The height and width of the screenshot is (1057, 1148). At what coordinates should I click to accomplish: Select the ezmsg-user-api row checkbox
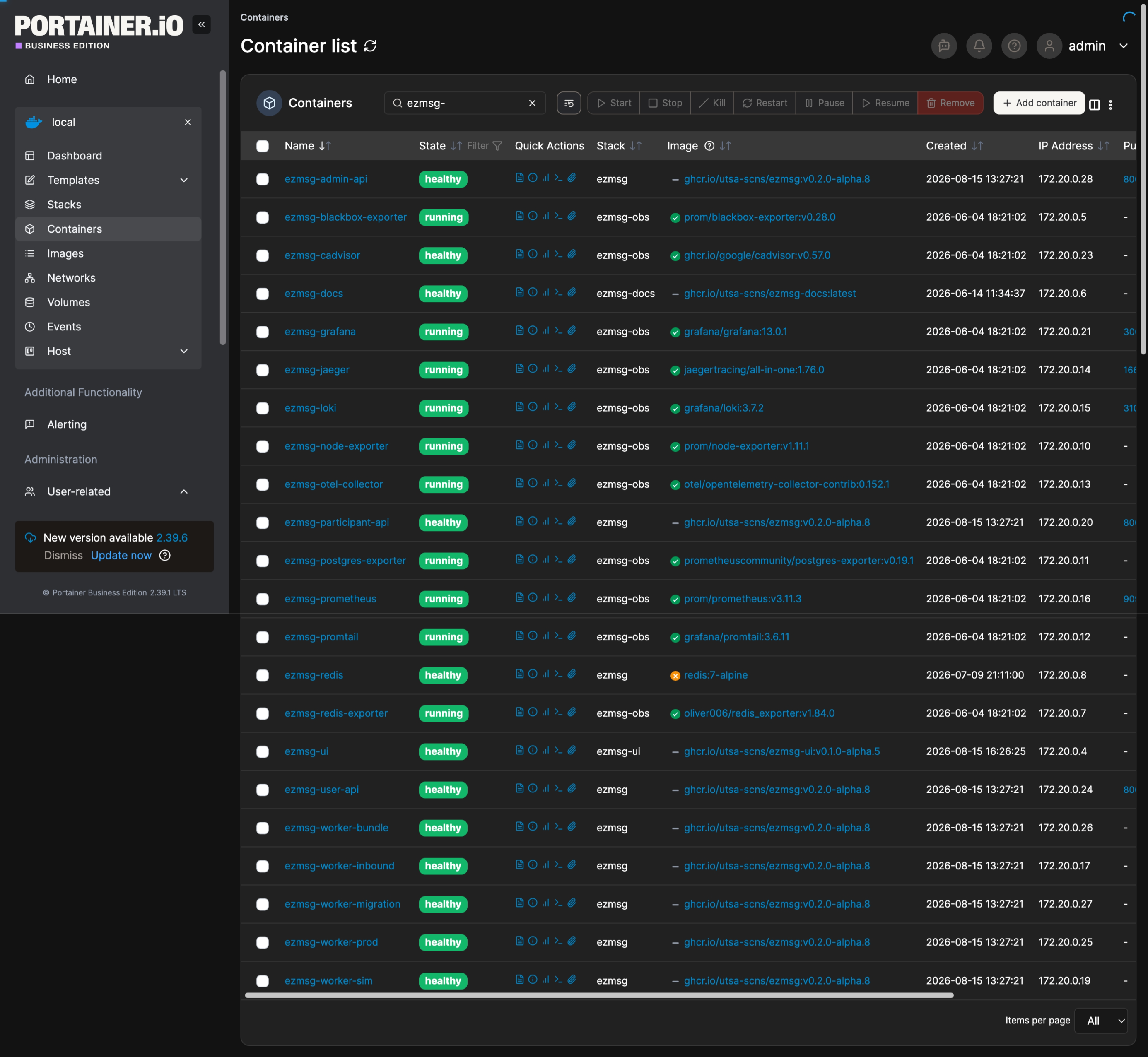(263, 790)
